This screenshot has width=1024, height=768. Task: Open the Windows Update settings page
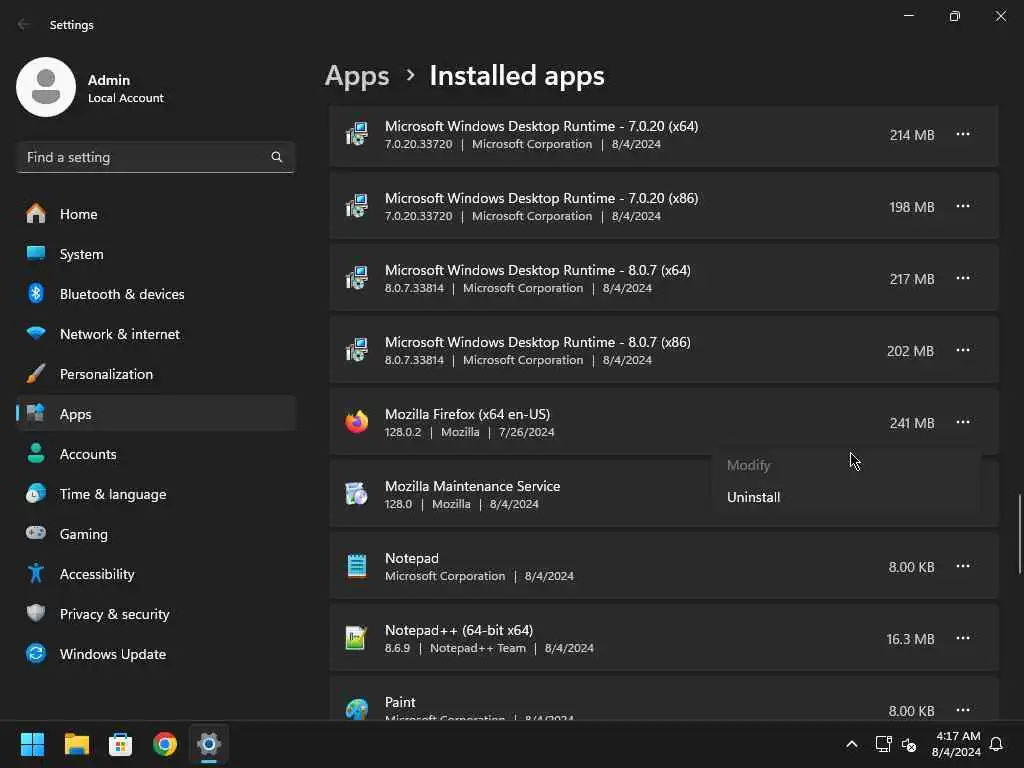(112, 654)
